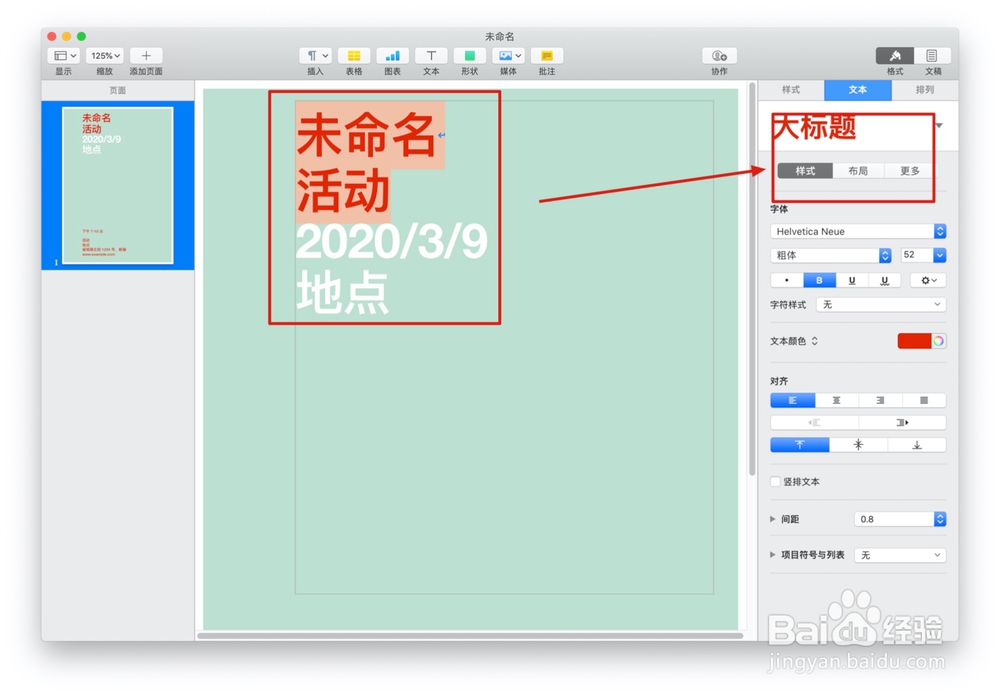Image resolution: width=1000 pixels, height=696 pixels.
Task: Select the first page thumbnail in sidebar
Action: click(x=118, y=184)
